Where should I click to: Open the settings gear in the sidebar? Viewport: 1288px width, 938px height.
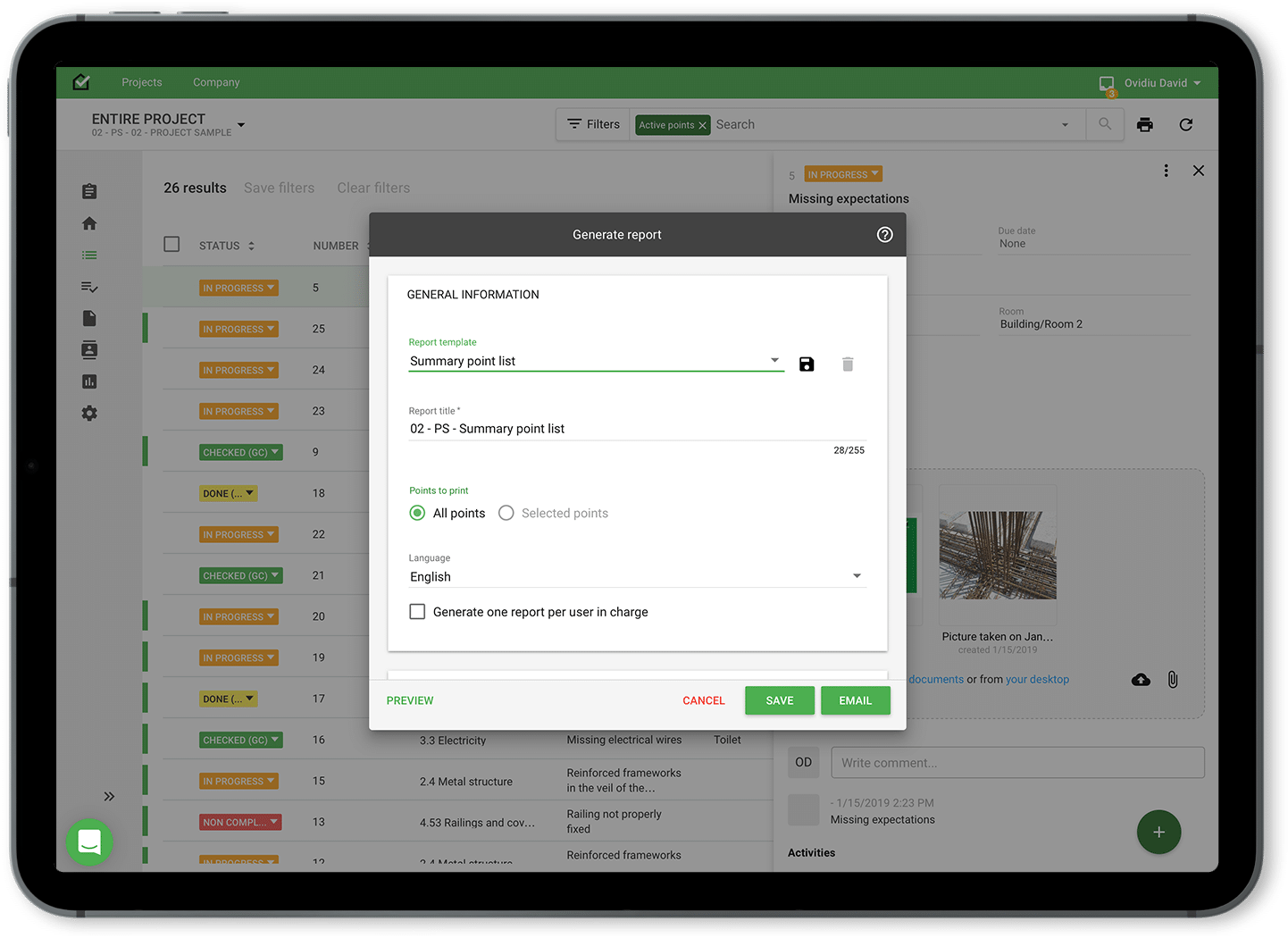point(89,414)
